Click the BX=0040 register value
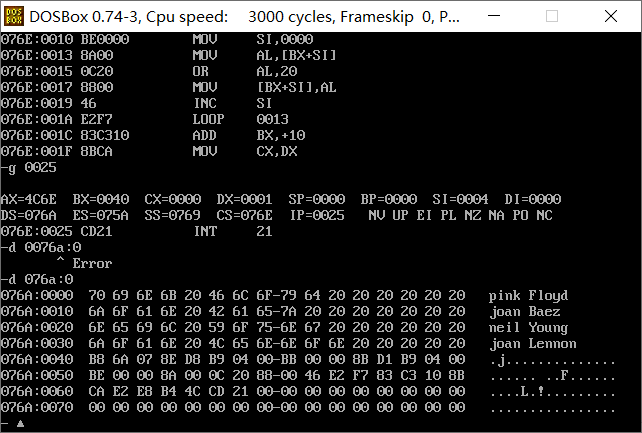The image size is (642, 433). 101,199
